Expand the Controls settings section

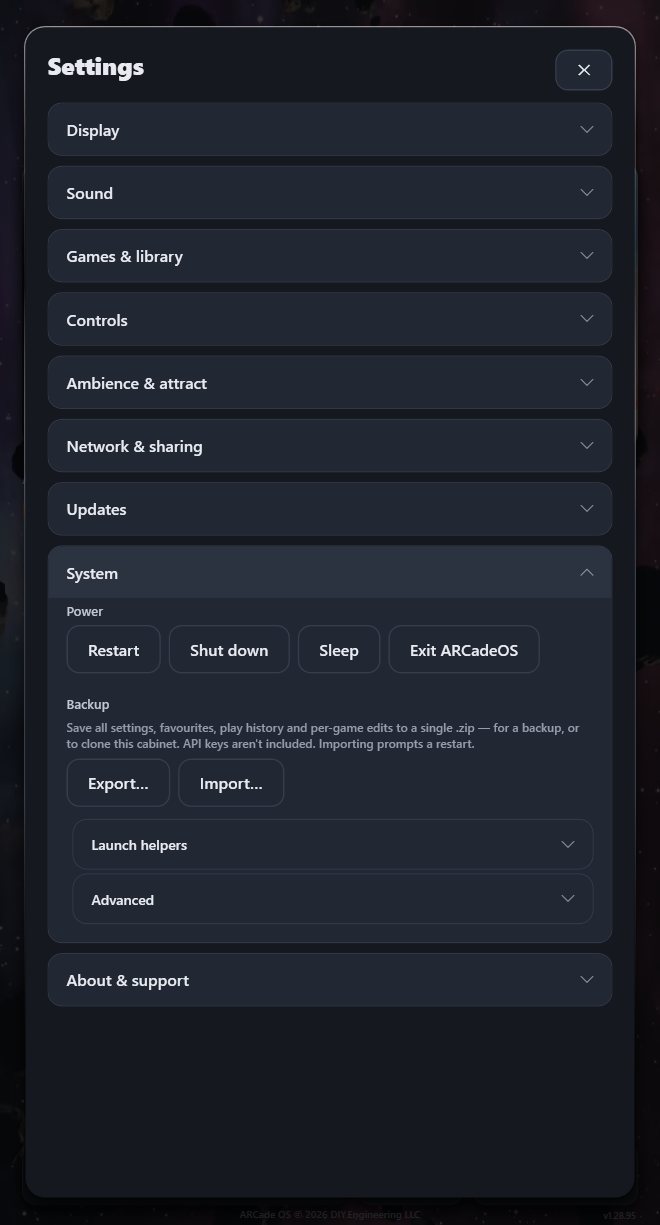pyautogui.click(x=330, y=320)
